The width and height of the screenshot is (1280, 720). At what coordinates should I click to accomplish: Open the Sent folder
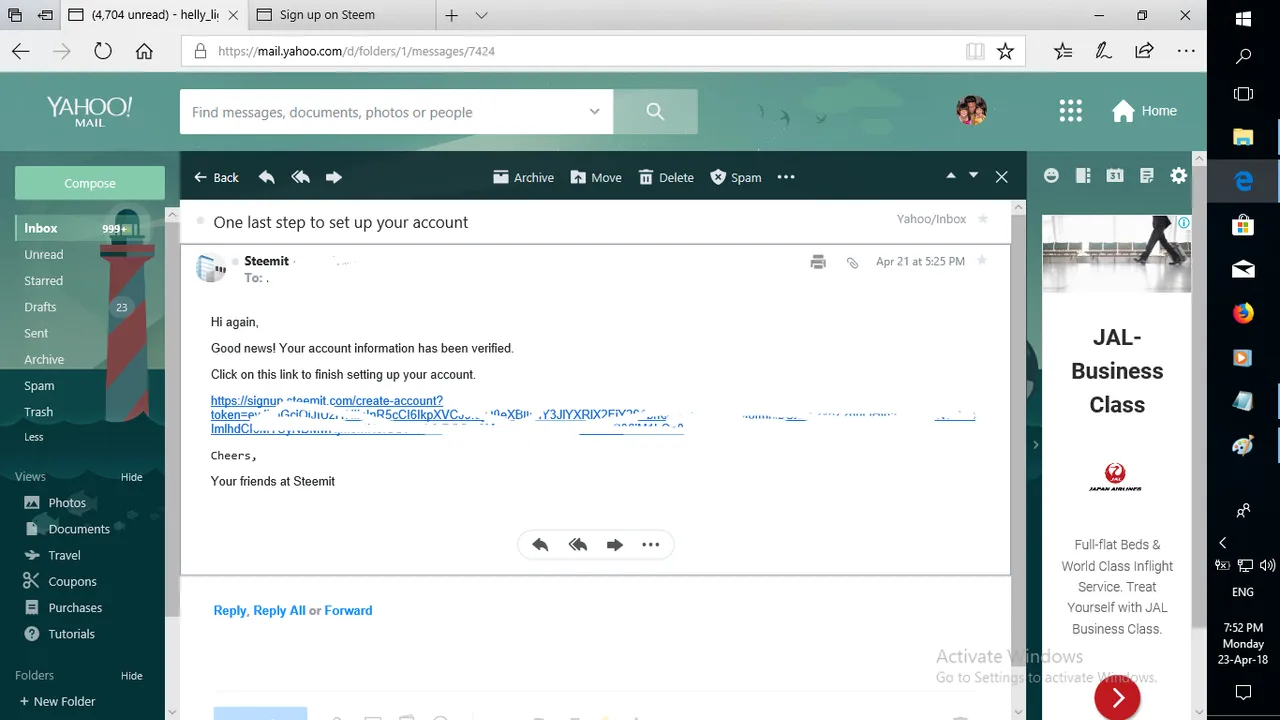[36, 333]
